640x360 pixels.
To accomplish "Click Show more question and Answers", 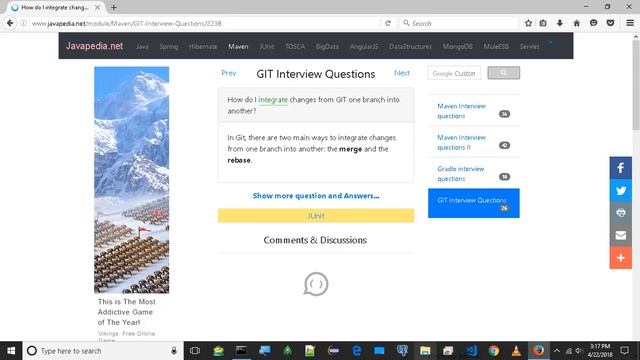I will point(316,196).
